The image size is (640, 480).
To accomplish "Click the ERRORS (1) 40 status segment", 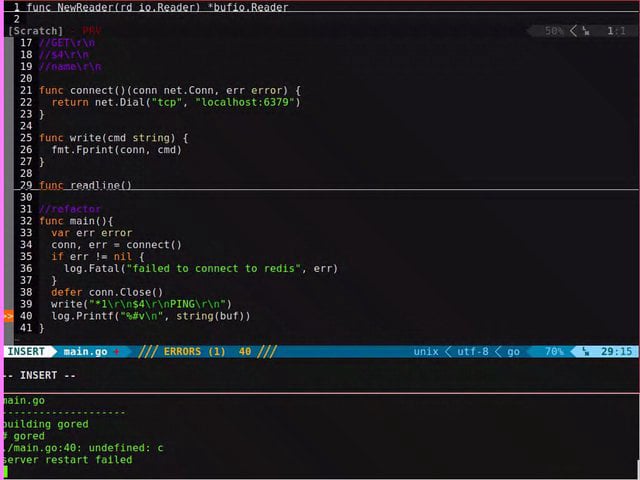I will coord(207,351).
